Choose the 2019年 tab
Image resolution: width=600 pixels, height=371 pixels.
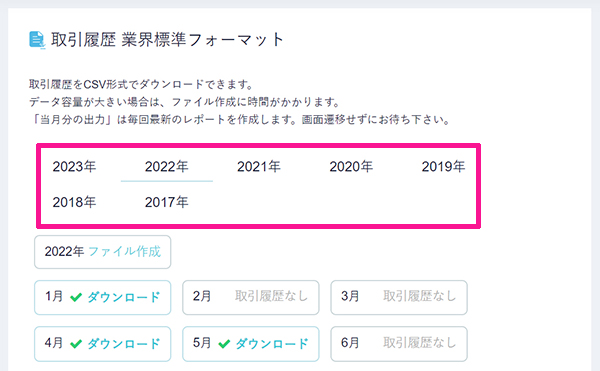[443, 167]
